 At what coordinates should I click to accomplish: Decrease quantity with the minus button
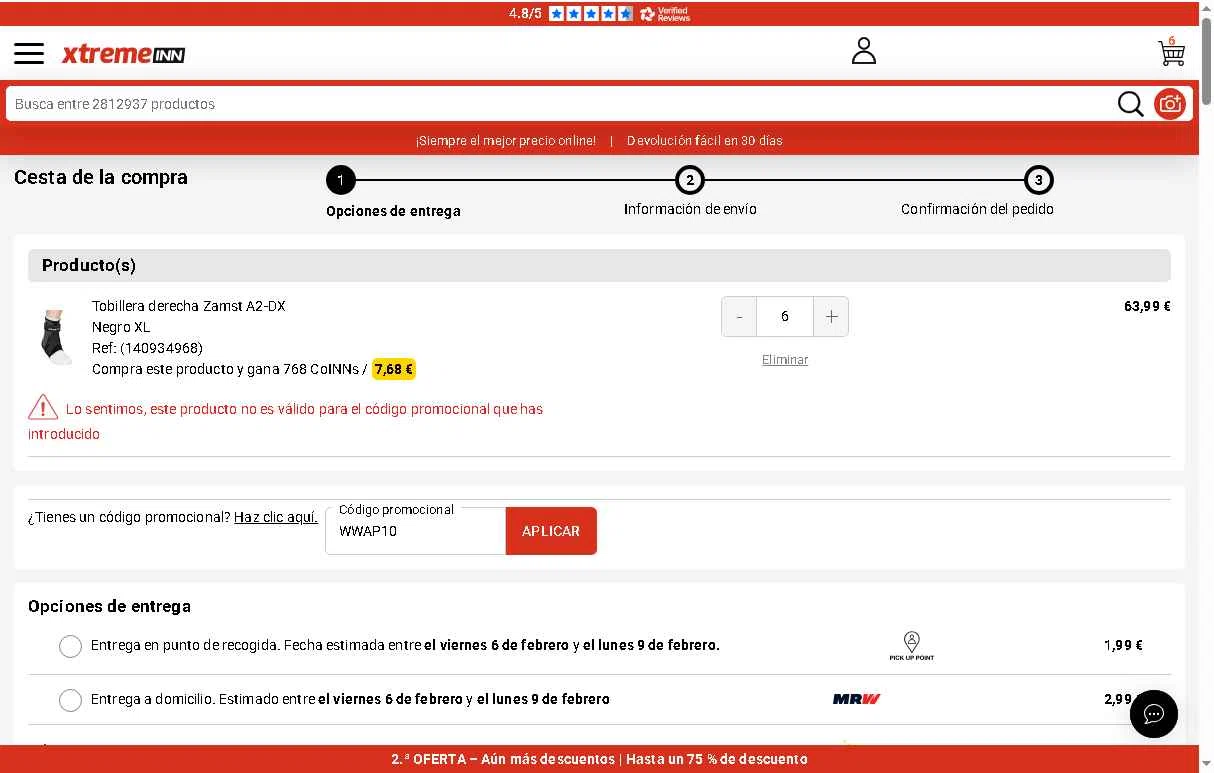(x=739, y=317)
